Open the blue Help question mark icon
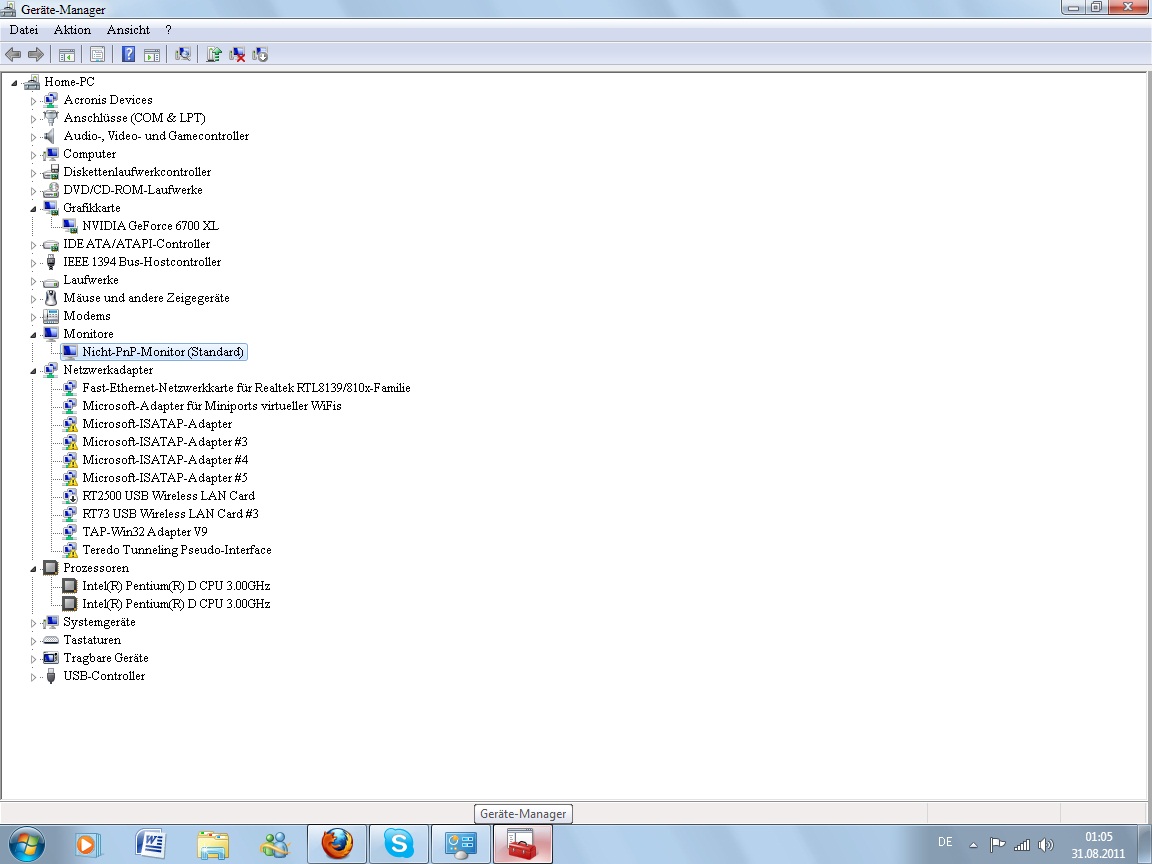The image size is (1152, 864). coord(129,54)
